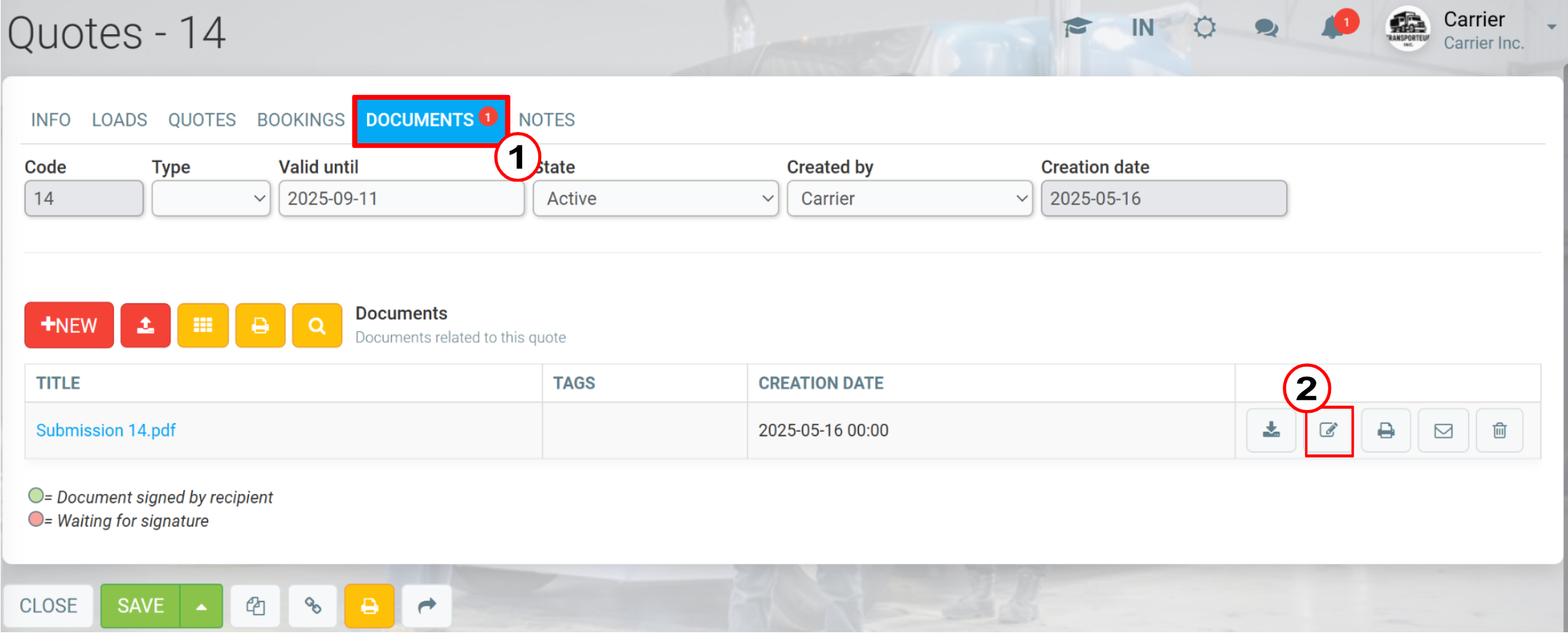Open the yellow grid view button
Screen dimensions: 1568x635
[x=203, y=325]
